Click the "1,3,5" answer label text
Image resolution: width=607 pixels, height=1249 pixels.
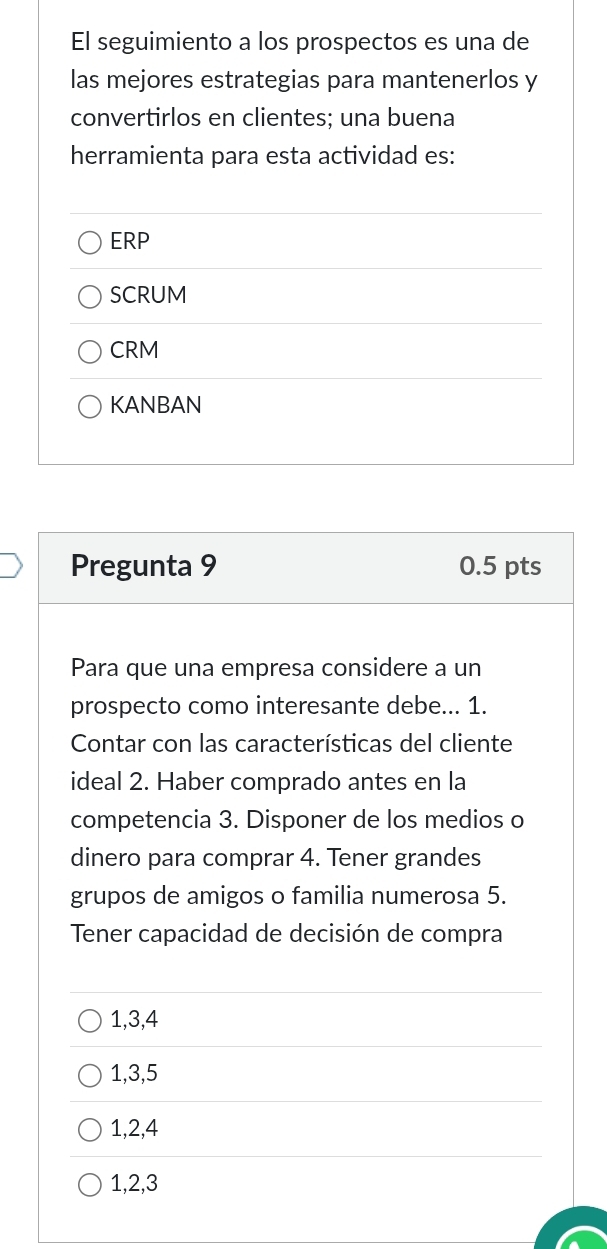135,1075
